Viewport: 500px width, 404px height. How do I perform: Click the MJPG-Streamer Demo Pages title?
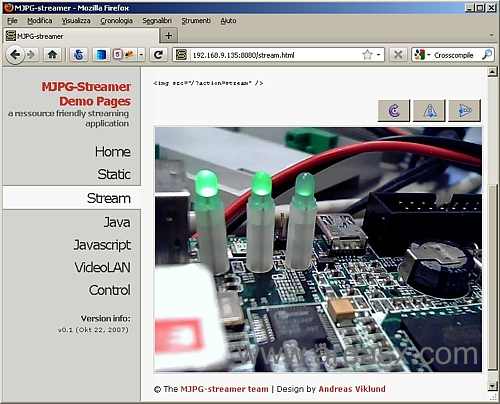coord(86,94)
